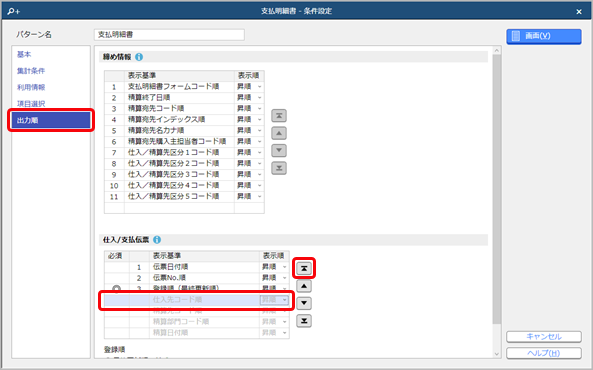Select row 仕入/精算先区分1コード順
The image size is (593, 370).
(184, 152)
